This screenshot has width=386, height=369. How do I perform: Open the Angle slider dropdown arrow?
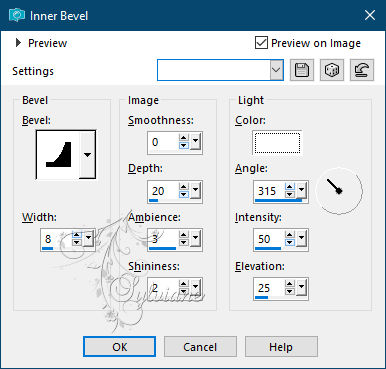coord(301,190)
